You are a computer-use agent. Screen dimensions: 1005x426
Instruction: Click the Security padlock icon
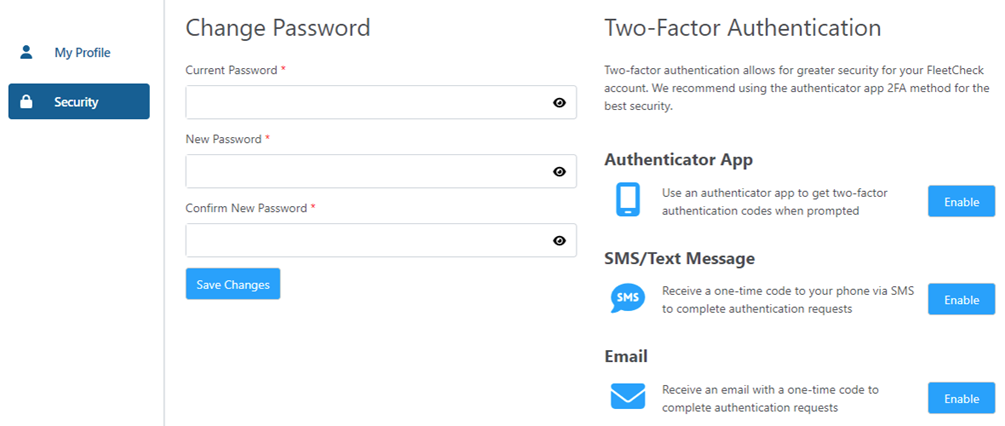pos(27,102)
